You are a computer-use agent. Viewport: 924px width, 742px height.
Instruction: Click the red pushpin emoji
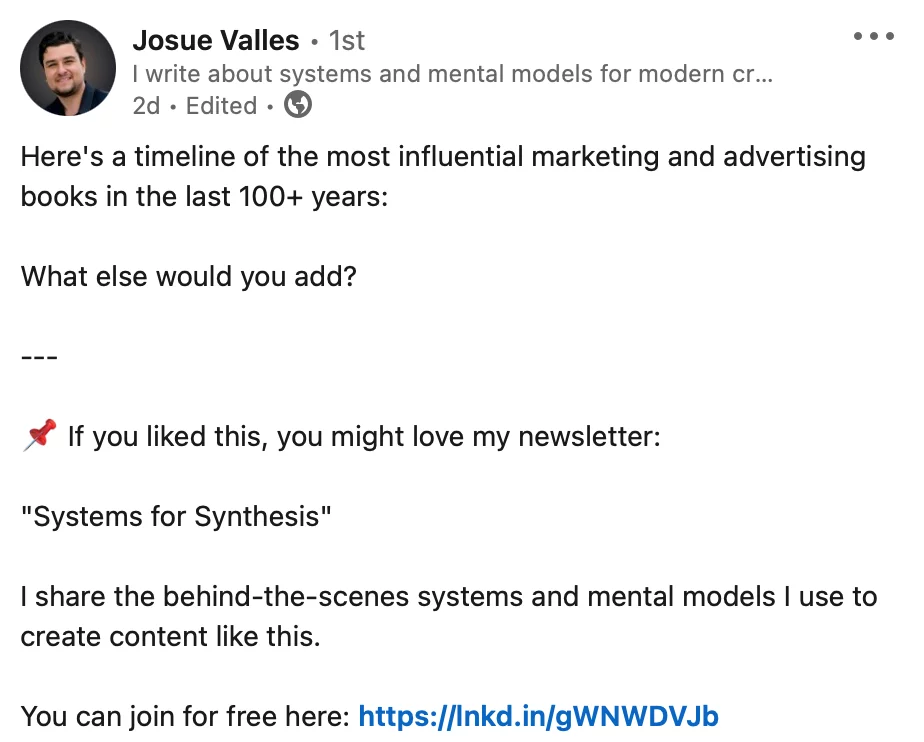point(39,435)
